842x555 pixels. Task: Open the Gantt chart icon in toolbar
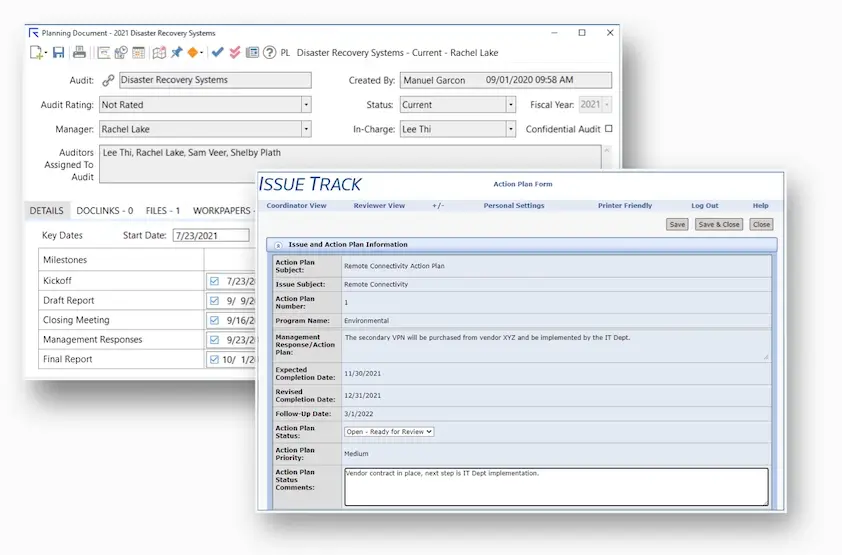pos(104,53)
